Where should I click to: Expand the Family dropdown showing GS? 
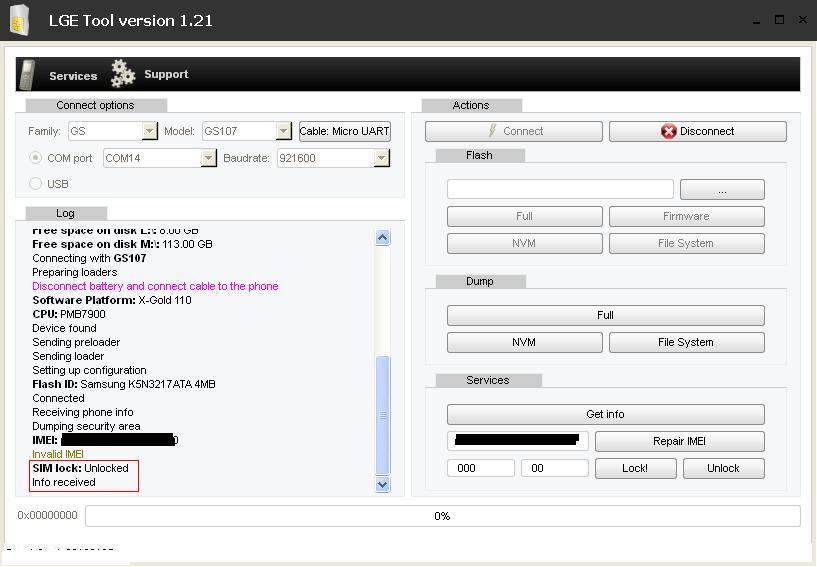coord(149,131)
